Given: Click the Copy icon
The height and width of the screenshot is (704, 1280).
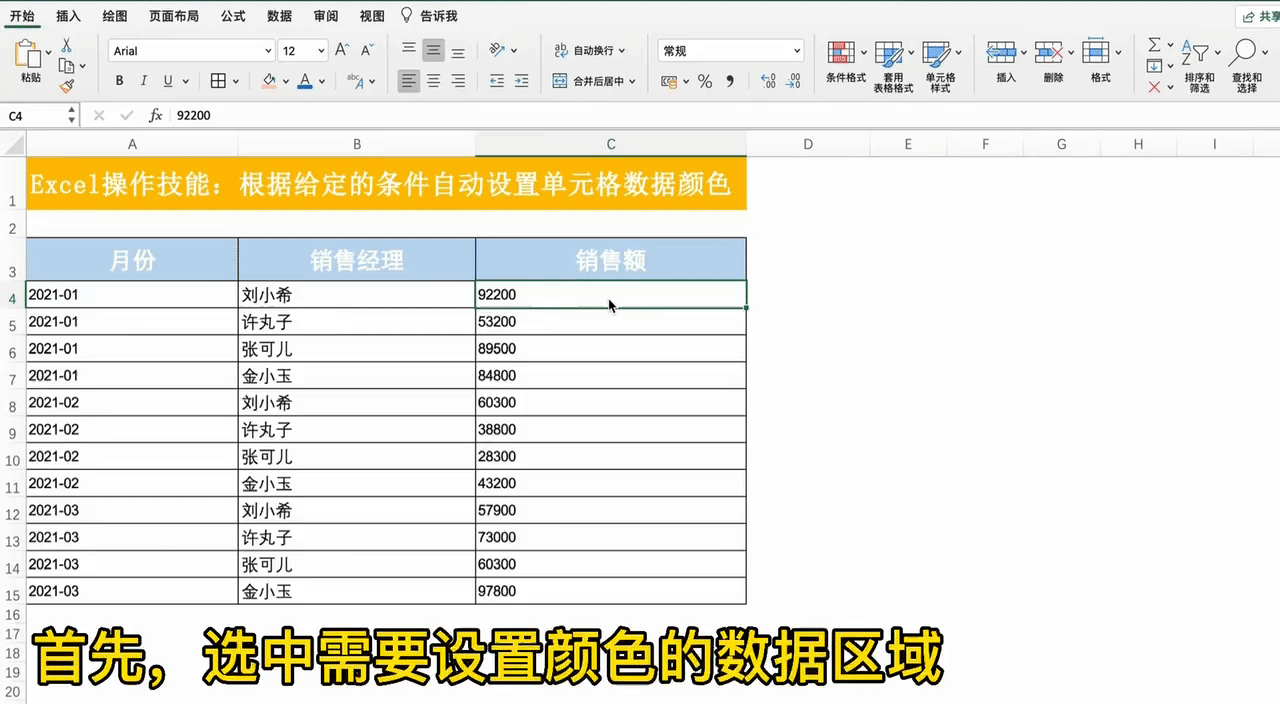Looking at the screenshot, I should click(66, 66).
